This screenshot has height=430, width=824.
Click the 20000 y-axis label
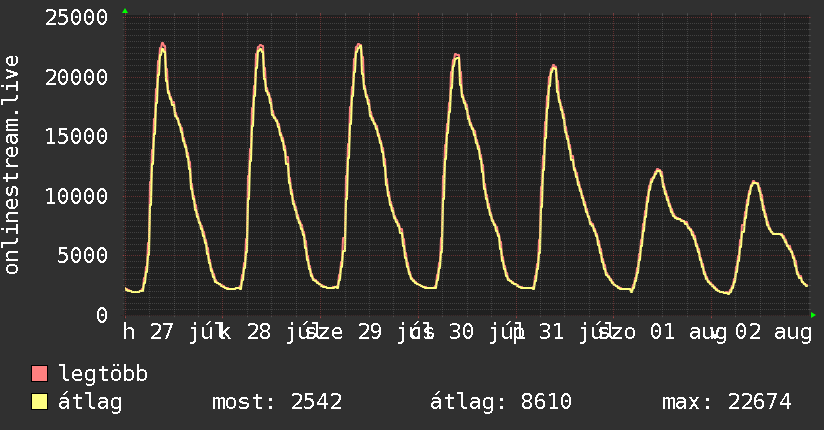pyautogui.click(x=76, y=77)
